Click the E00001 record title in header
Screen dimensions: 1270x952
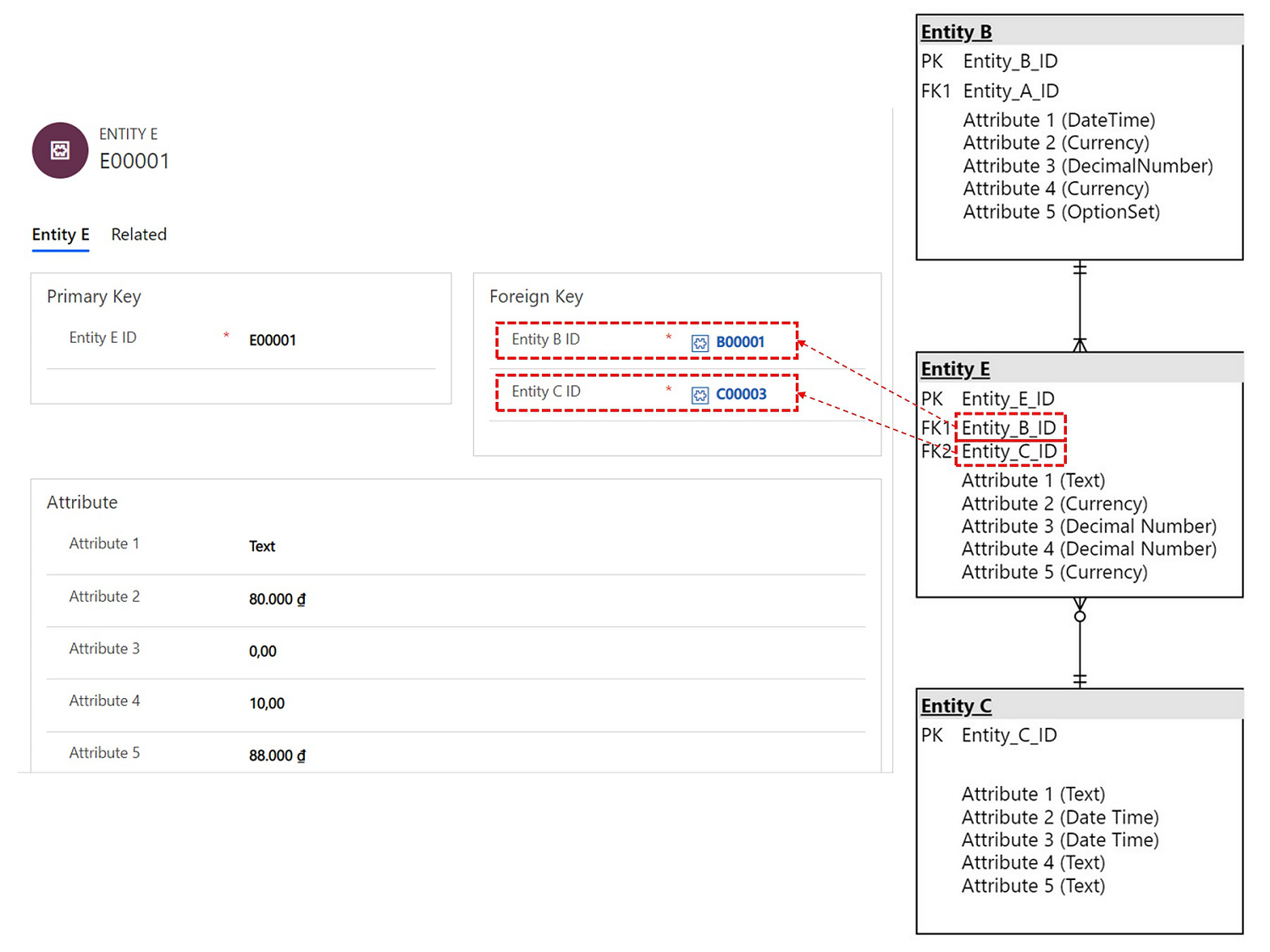coord(135,161)
